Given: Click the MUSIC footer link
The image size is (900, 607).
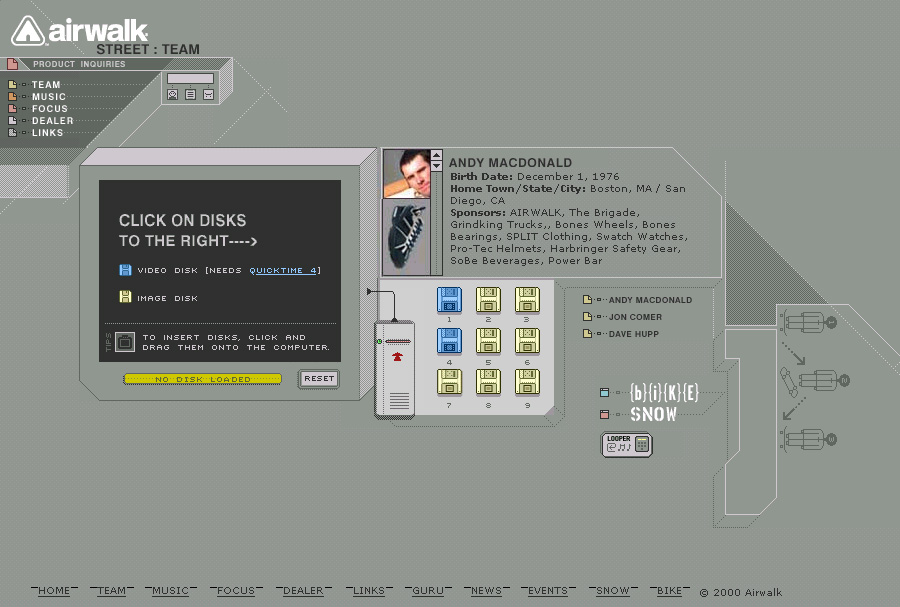Looking at the screenshot, I should point(170,590).
